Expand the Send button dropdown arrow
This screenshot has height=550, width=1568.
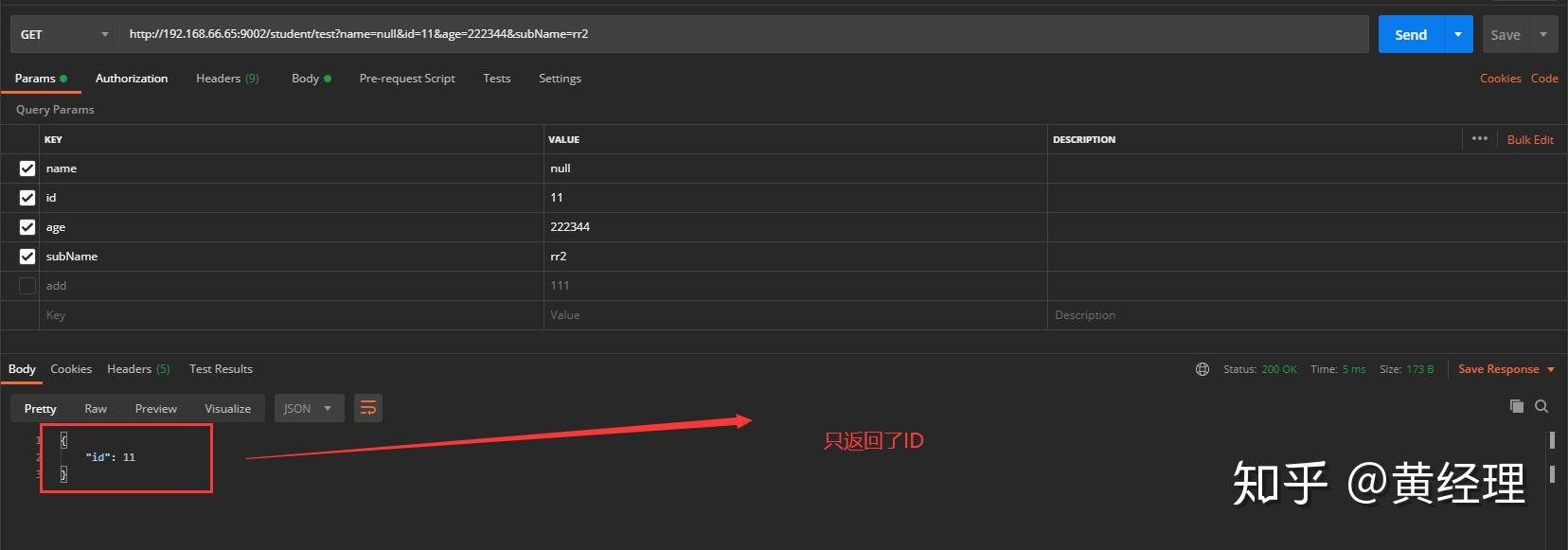(x=1458, y=34)
